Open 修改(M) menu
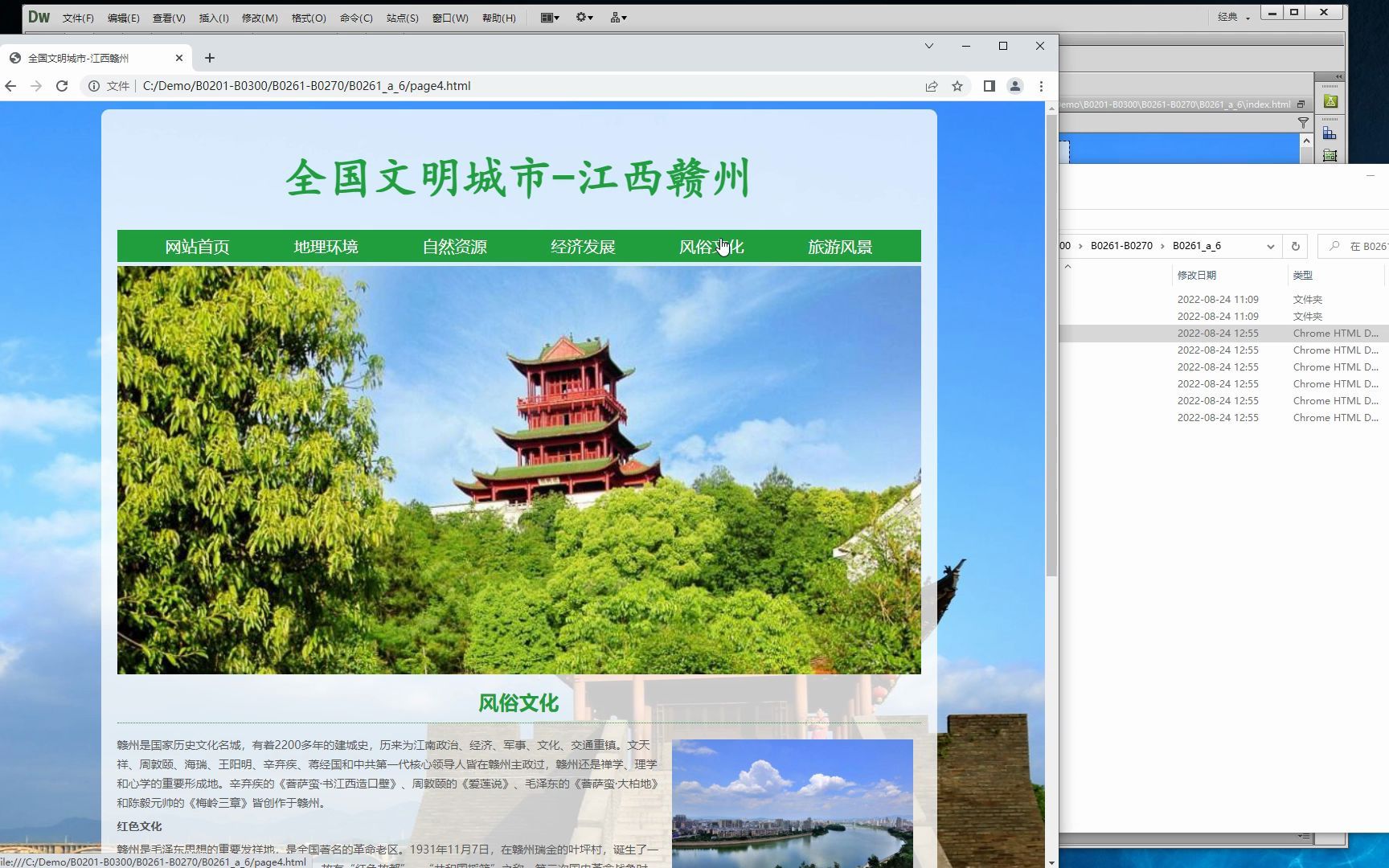 [x=260, y=18]
